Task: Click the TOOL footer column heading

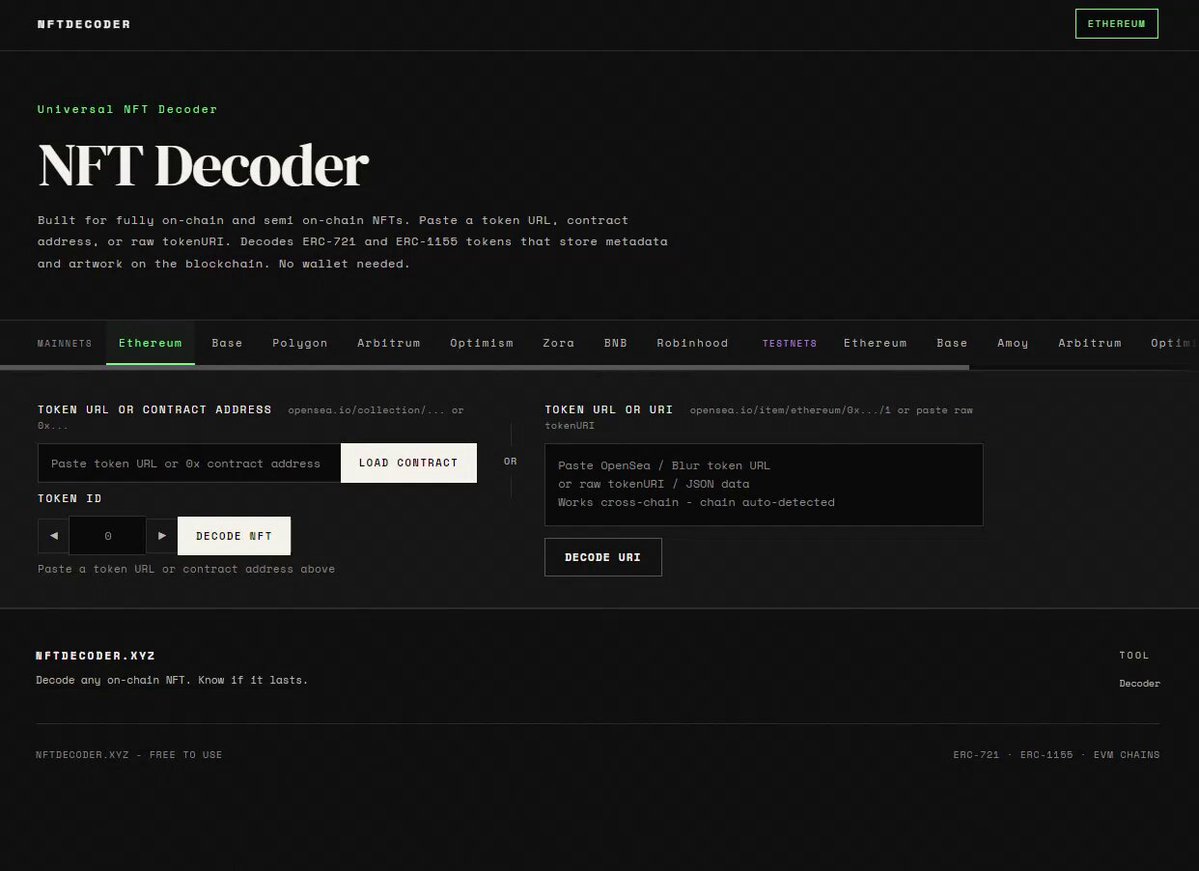Action: click(1134, 655)
